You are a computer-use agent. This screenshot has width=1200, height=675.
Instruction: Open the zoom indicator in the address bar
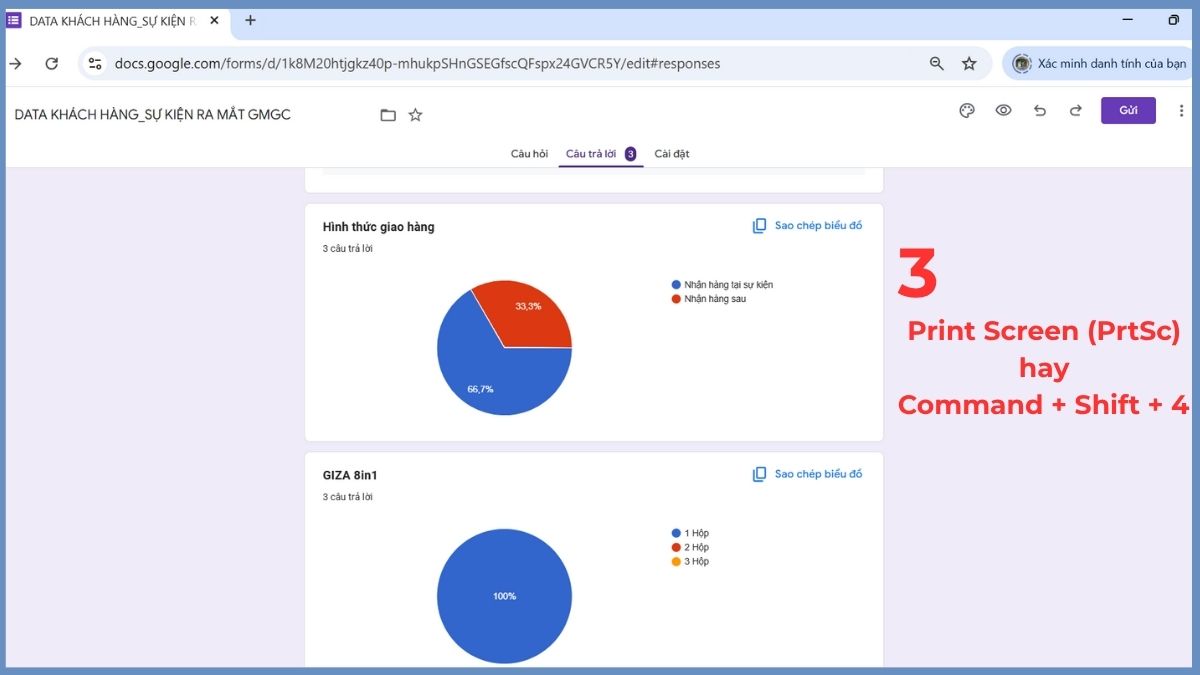tap(935, 62)
